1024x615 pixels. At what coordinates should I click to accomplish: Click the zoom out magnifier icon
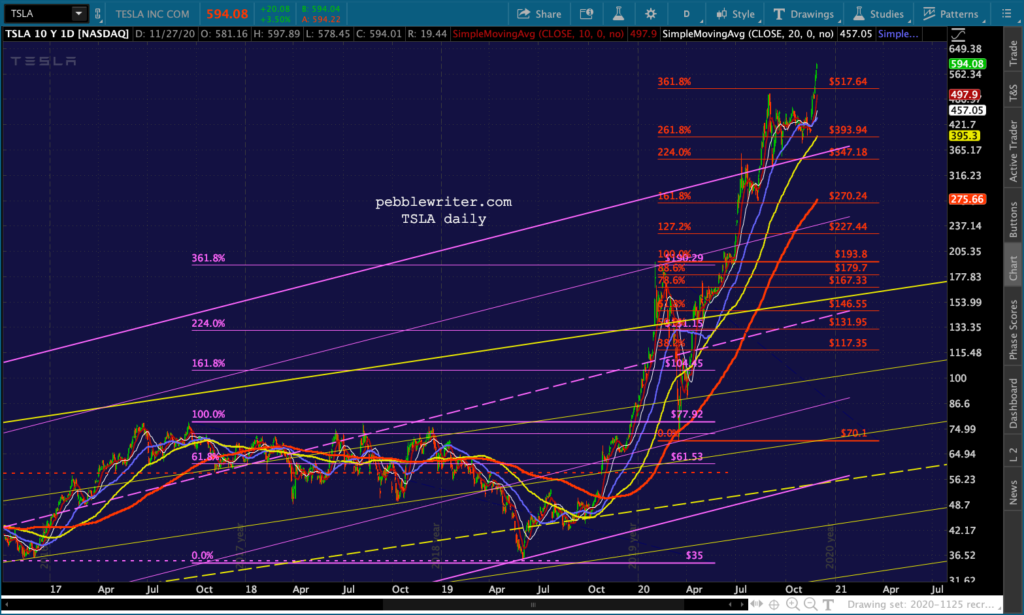(810, 605)
